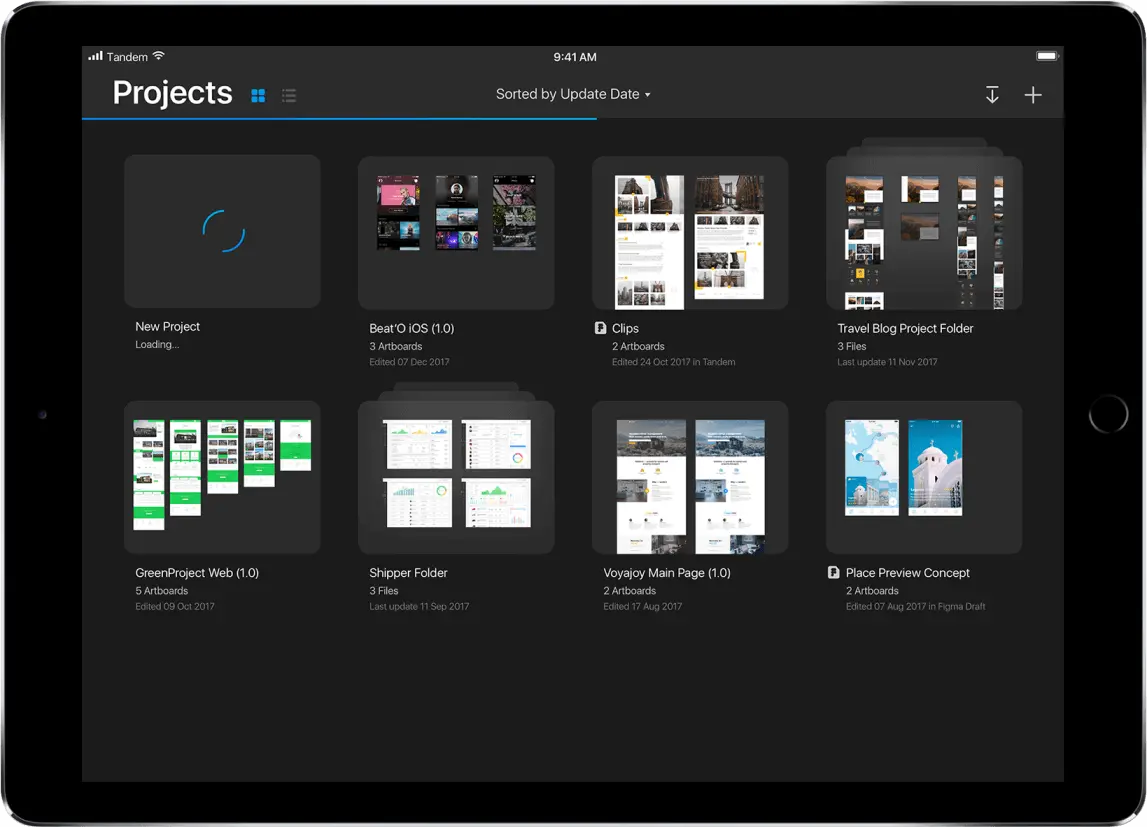Open the Sorted by Update Date dropdown
This screenshot has height=827, width=1147.
573,94
